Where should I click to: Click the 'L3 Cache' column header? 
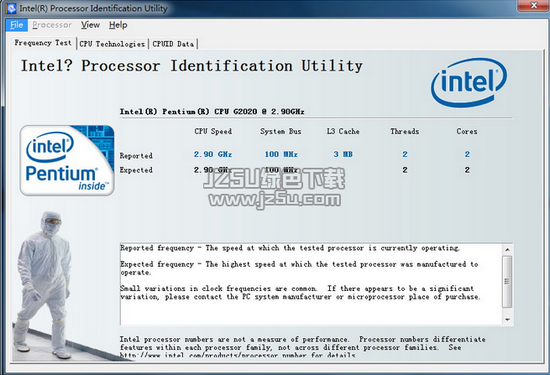pos(343,131)
